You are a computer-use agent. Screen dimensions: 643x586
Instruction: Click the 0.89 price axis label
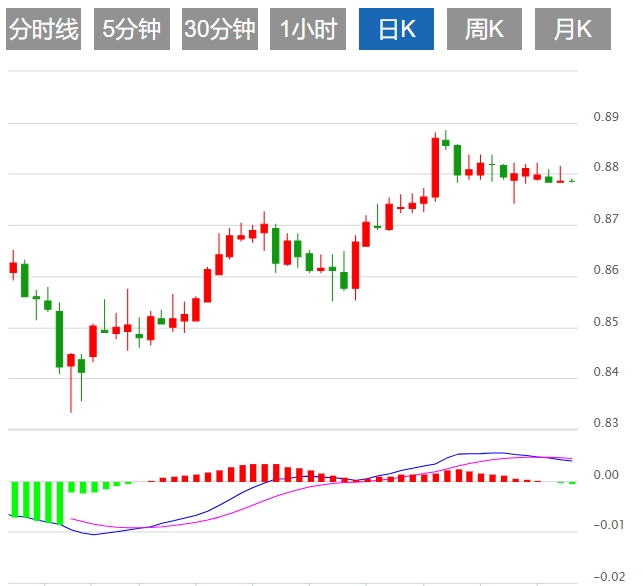(606, 117)
